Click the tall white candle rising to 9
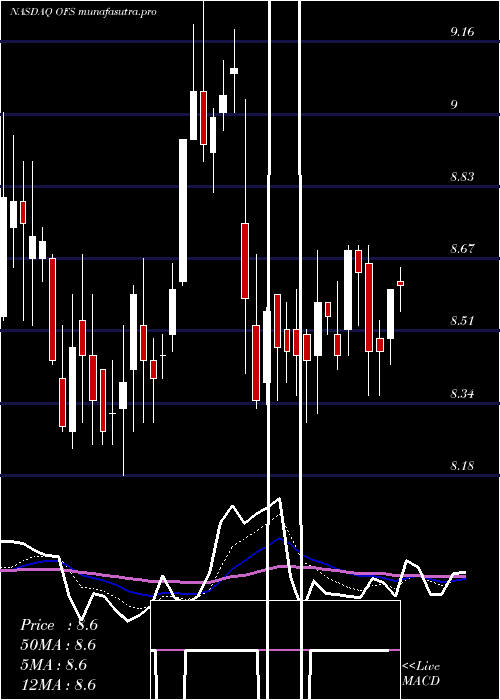Viewport: 500px width, 700px height. tap(183, 211)
